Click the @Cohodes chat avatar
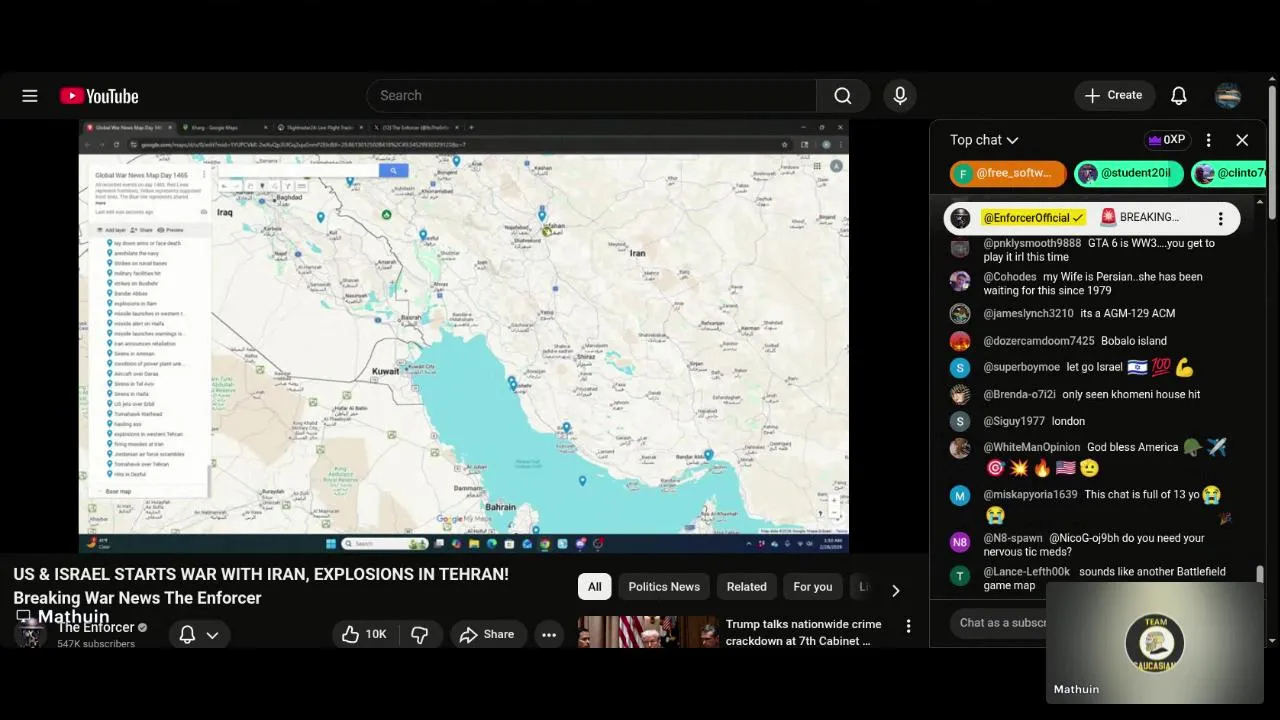Image resolution: width=1280 pixels, height=720 pixels. [x=960, y=281]
